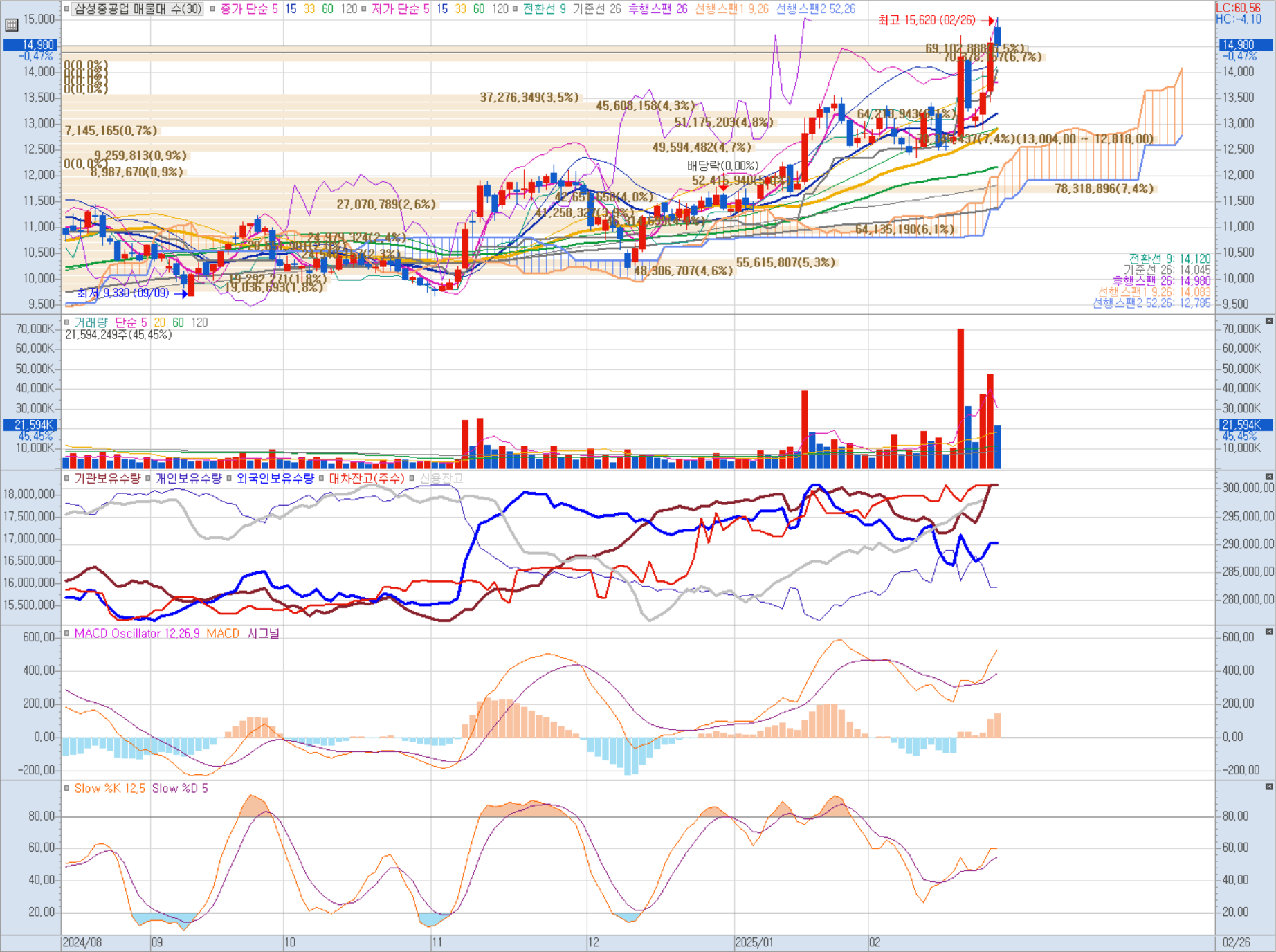1276x952 pixels.
Task: Click square marker before 삼성중공업 매물대 legend
Action: click(x=67, y=9)
